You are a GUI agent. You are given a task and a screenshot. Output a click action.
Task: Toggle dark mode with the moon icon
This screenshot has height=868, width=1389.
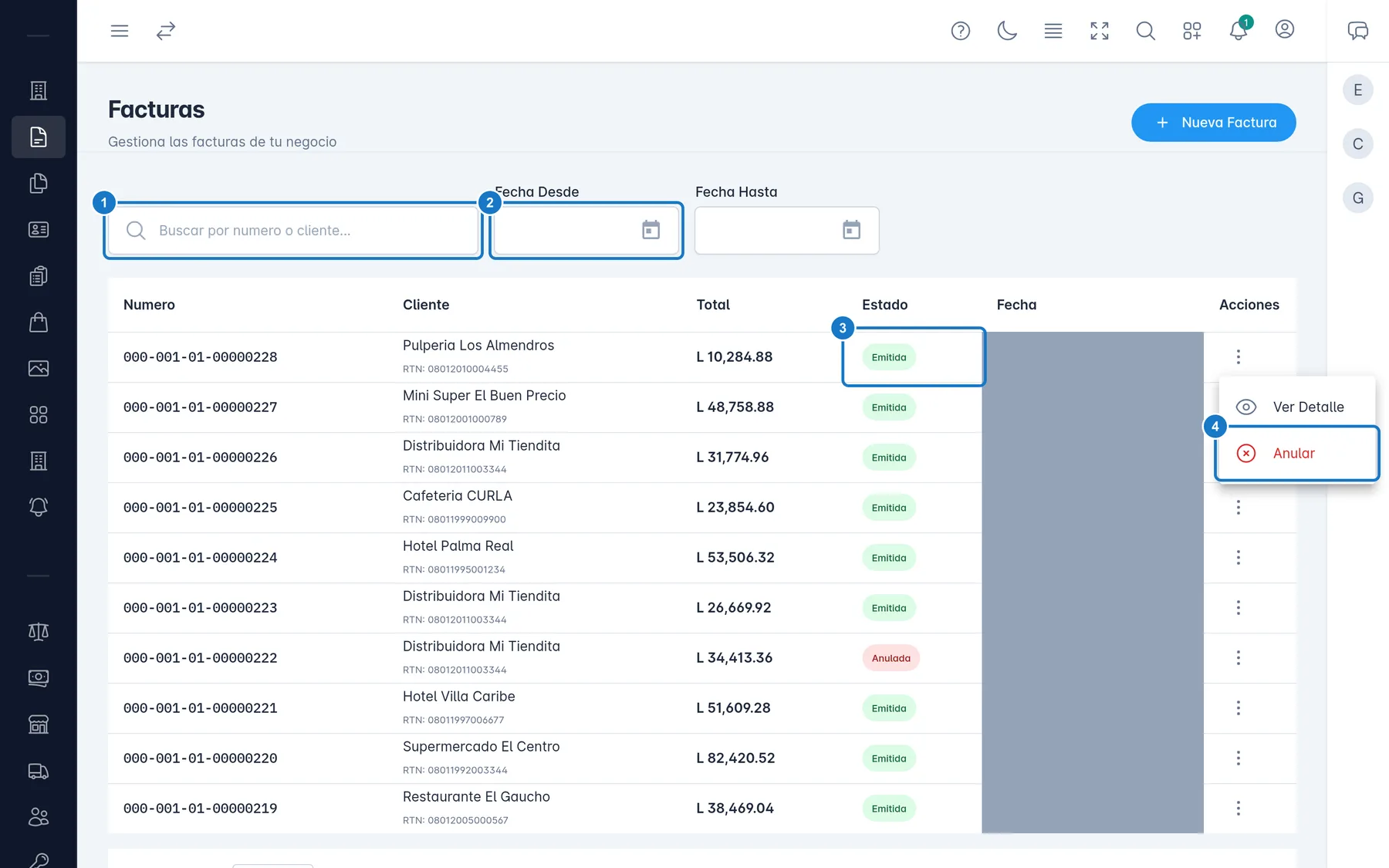1007,31
